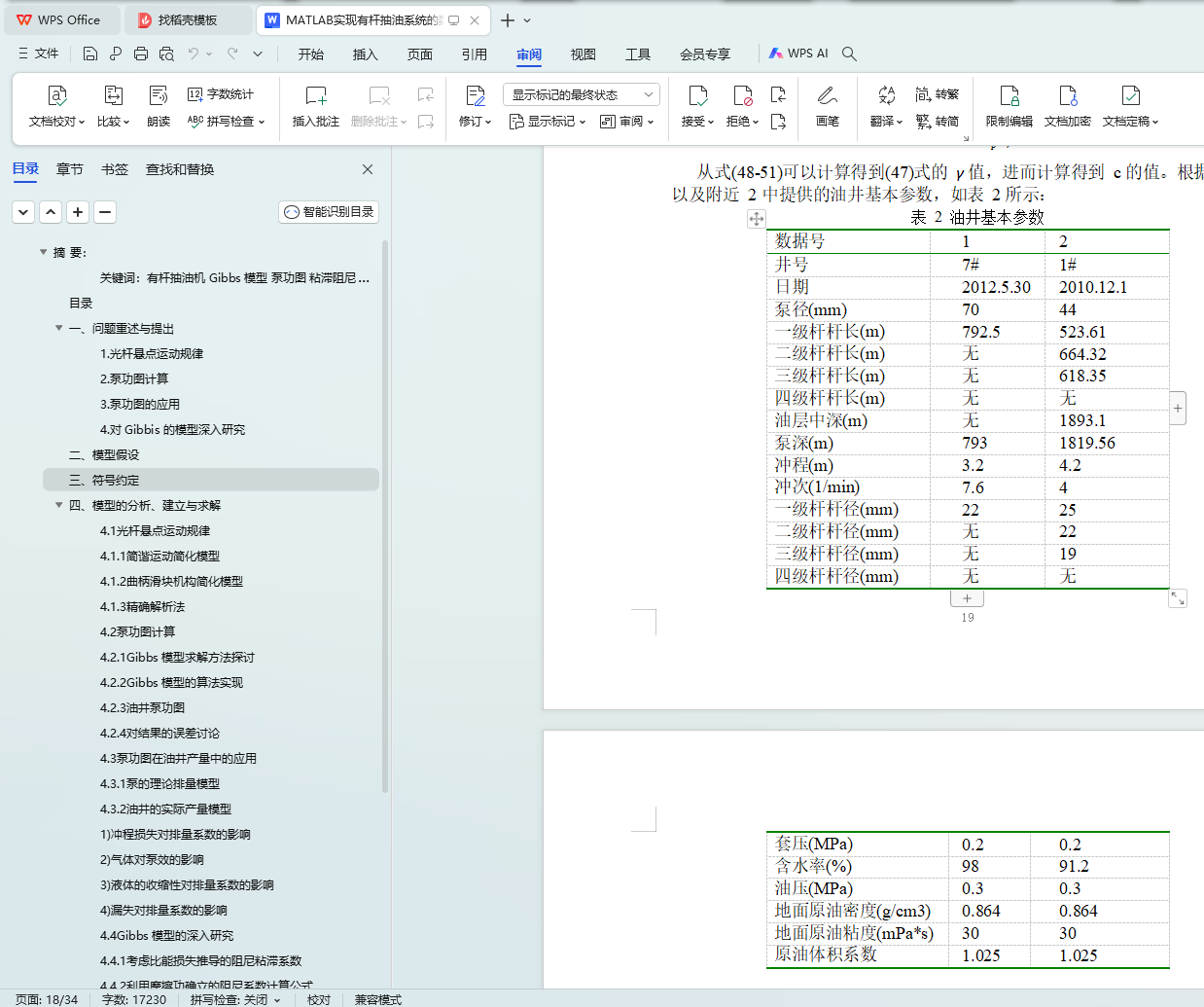The height and width of the screenshot is (1007, 1204).
Task: Add a table row with bottom plus button
Action: (967, 598)
